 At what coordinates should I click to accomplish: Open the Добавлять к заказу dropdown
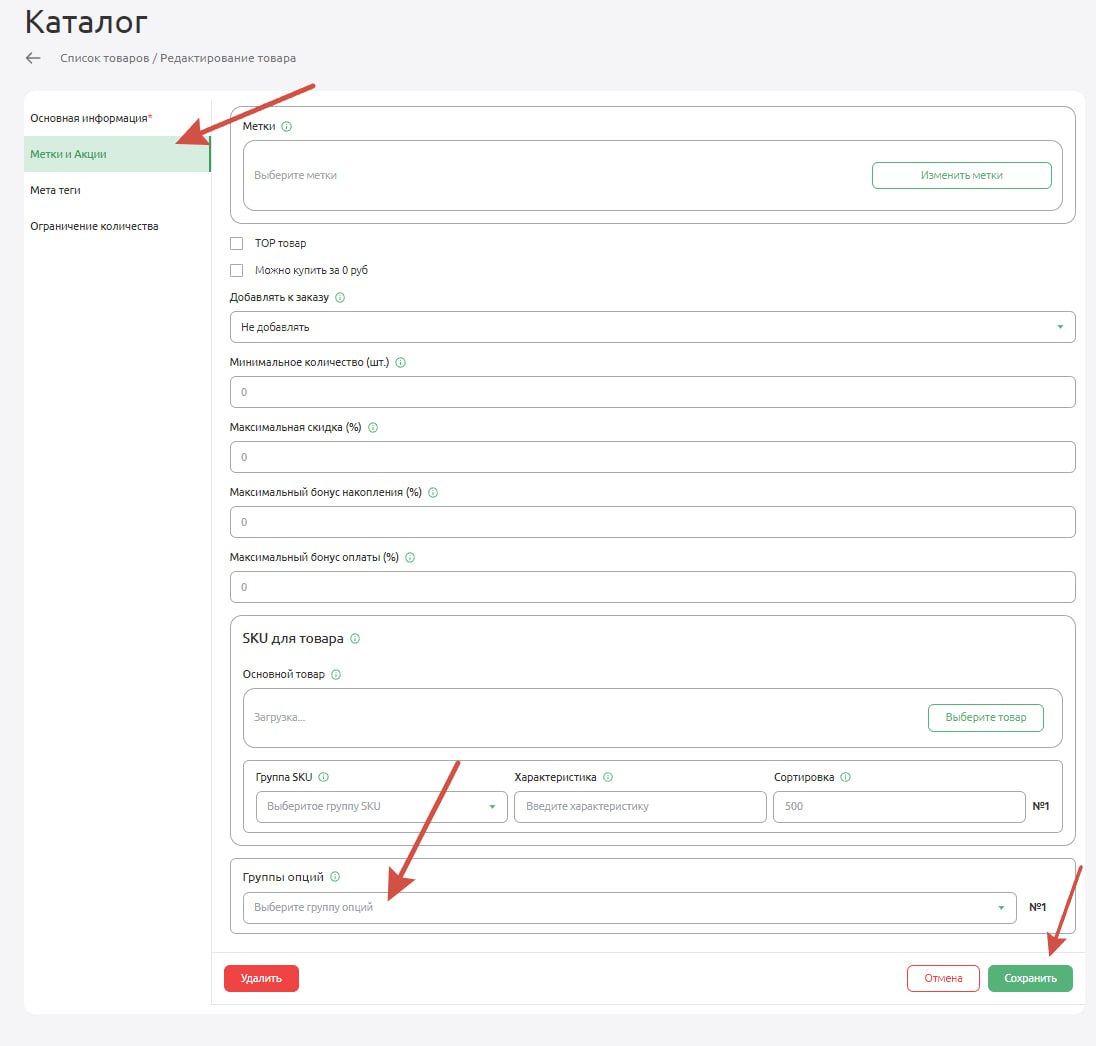(652, 327)
